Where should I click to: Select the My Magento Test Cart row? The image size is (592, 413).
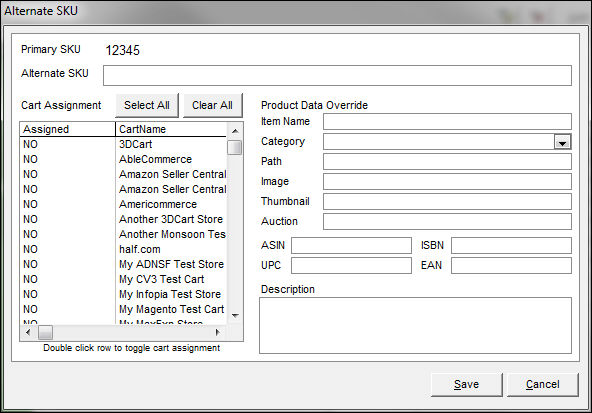(x=123, y=309)
